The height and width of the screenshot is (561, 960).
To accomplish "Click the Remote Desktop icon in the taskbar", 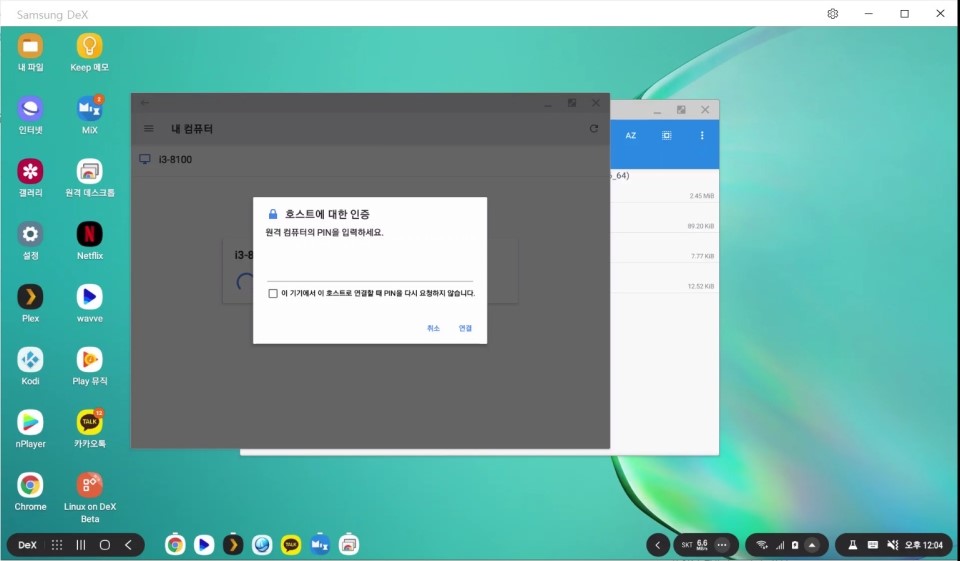I will tap(348, 544).
